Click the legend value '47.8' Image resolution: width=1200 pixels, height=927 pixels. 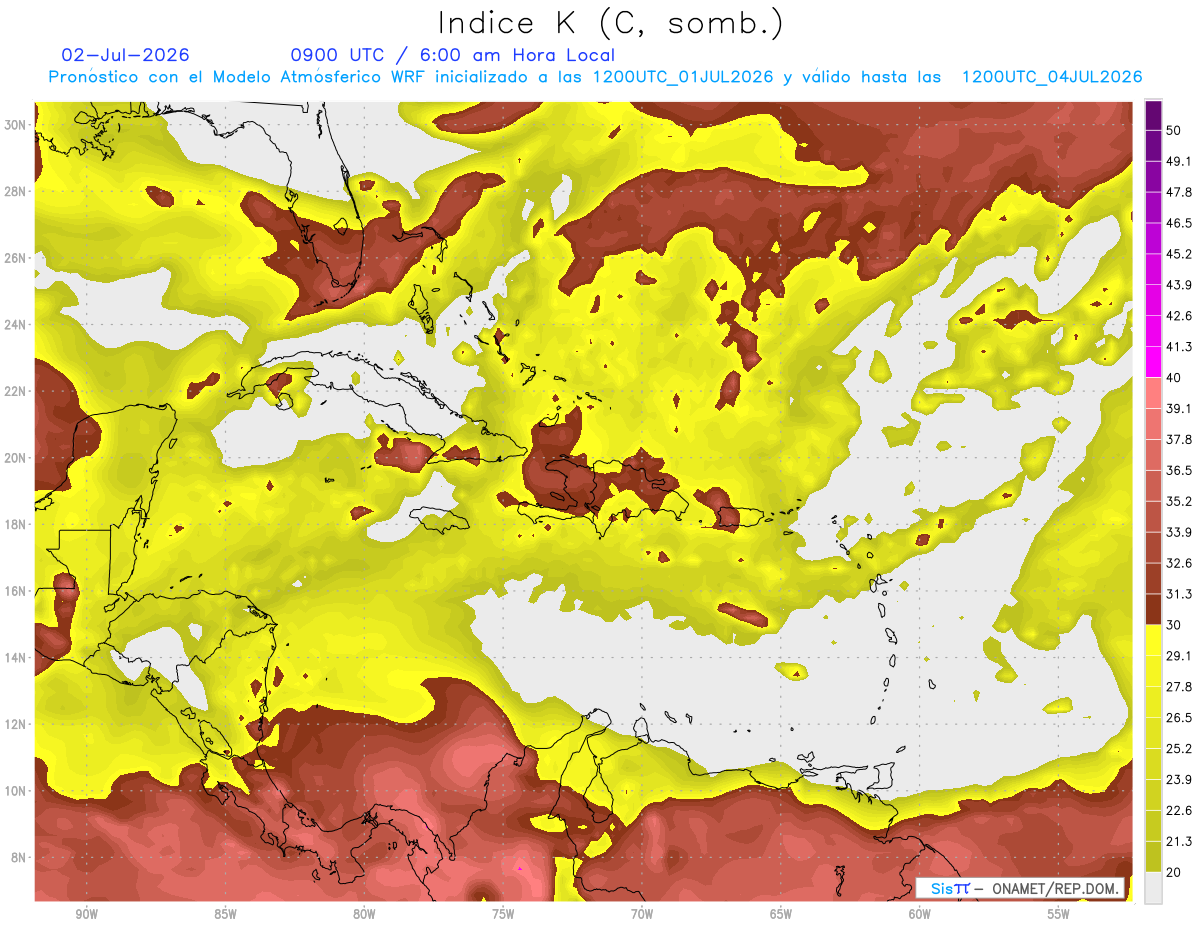coord(1179,192)
